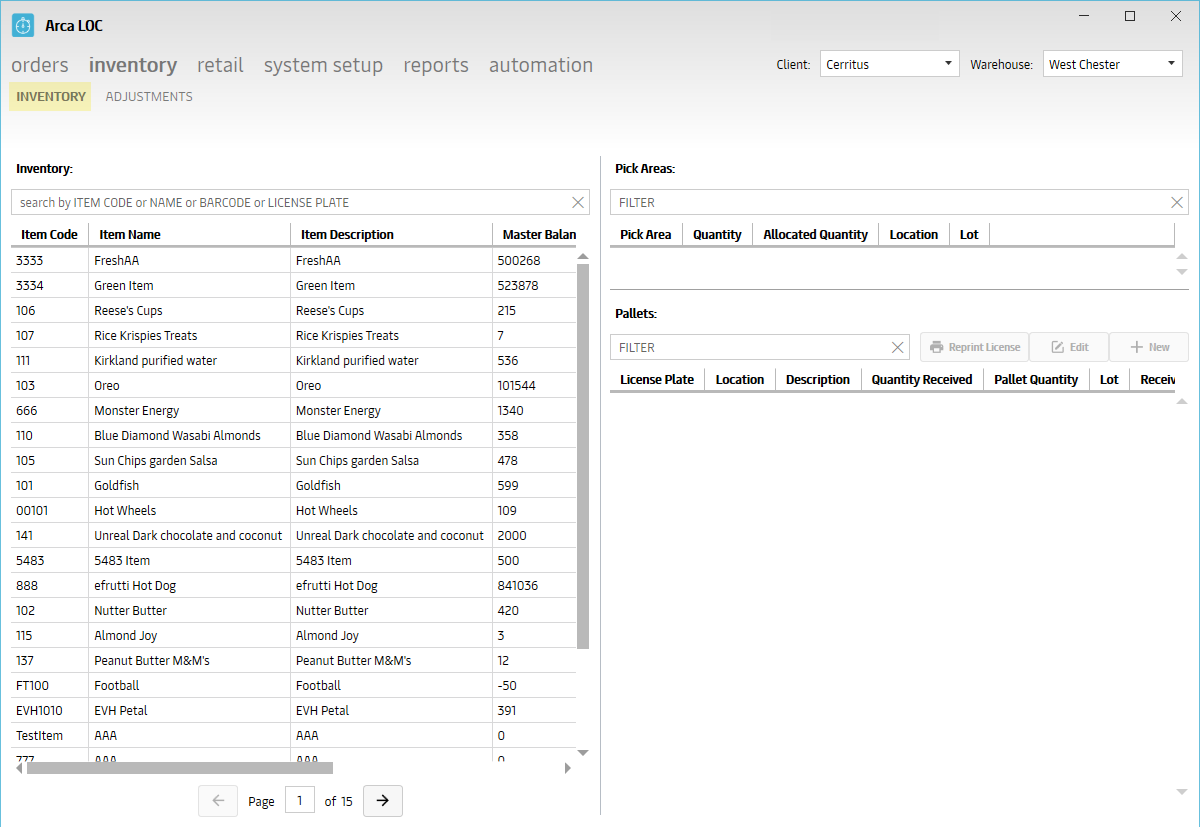Clear the Pallets filter with X
This screenshot has height=827, width=1200.
898,347
